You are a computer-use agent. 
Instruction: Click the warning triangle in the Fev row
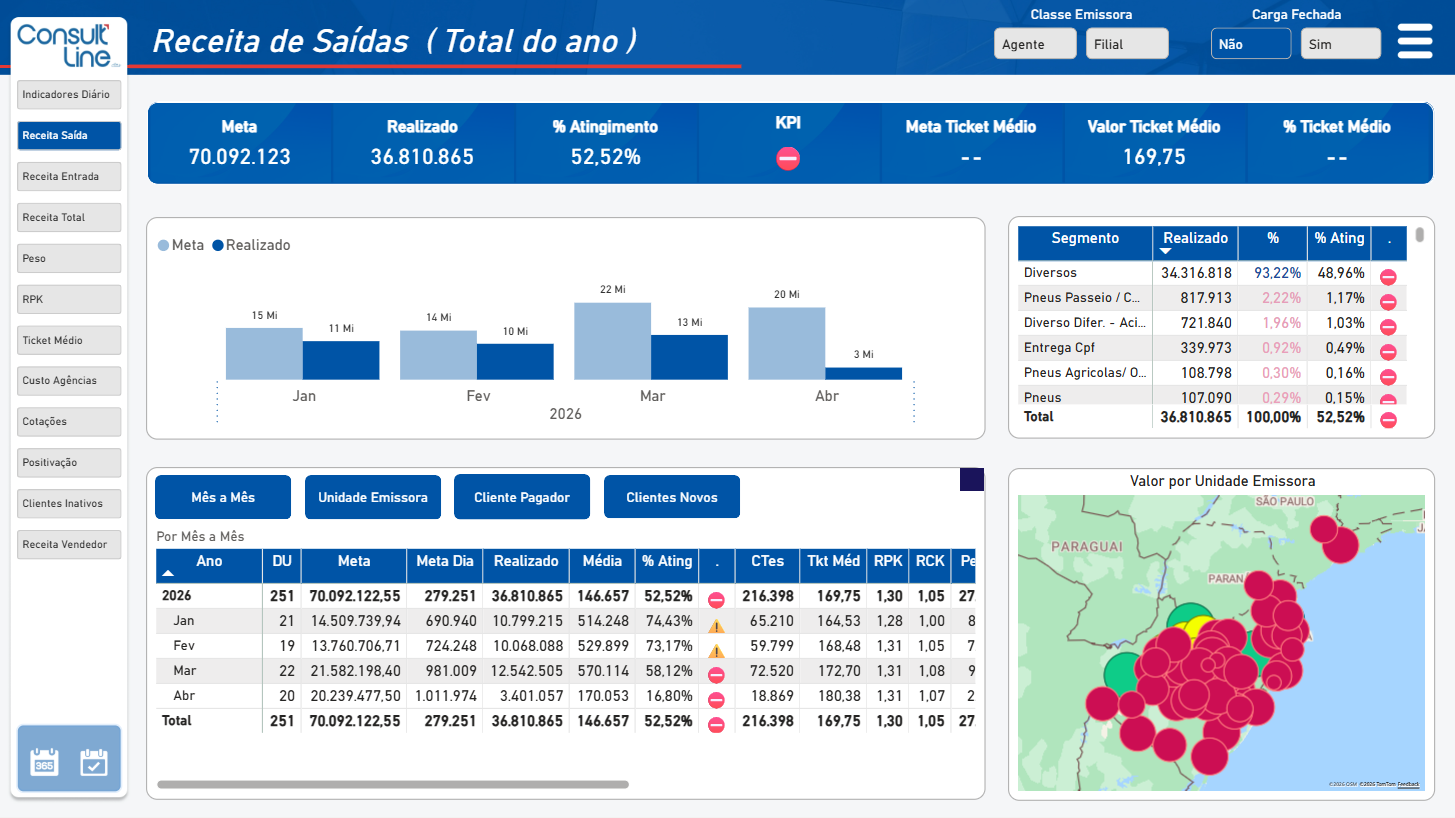click(x=716, y=651)
